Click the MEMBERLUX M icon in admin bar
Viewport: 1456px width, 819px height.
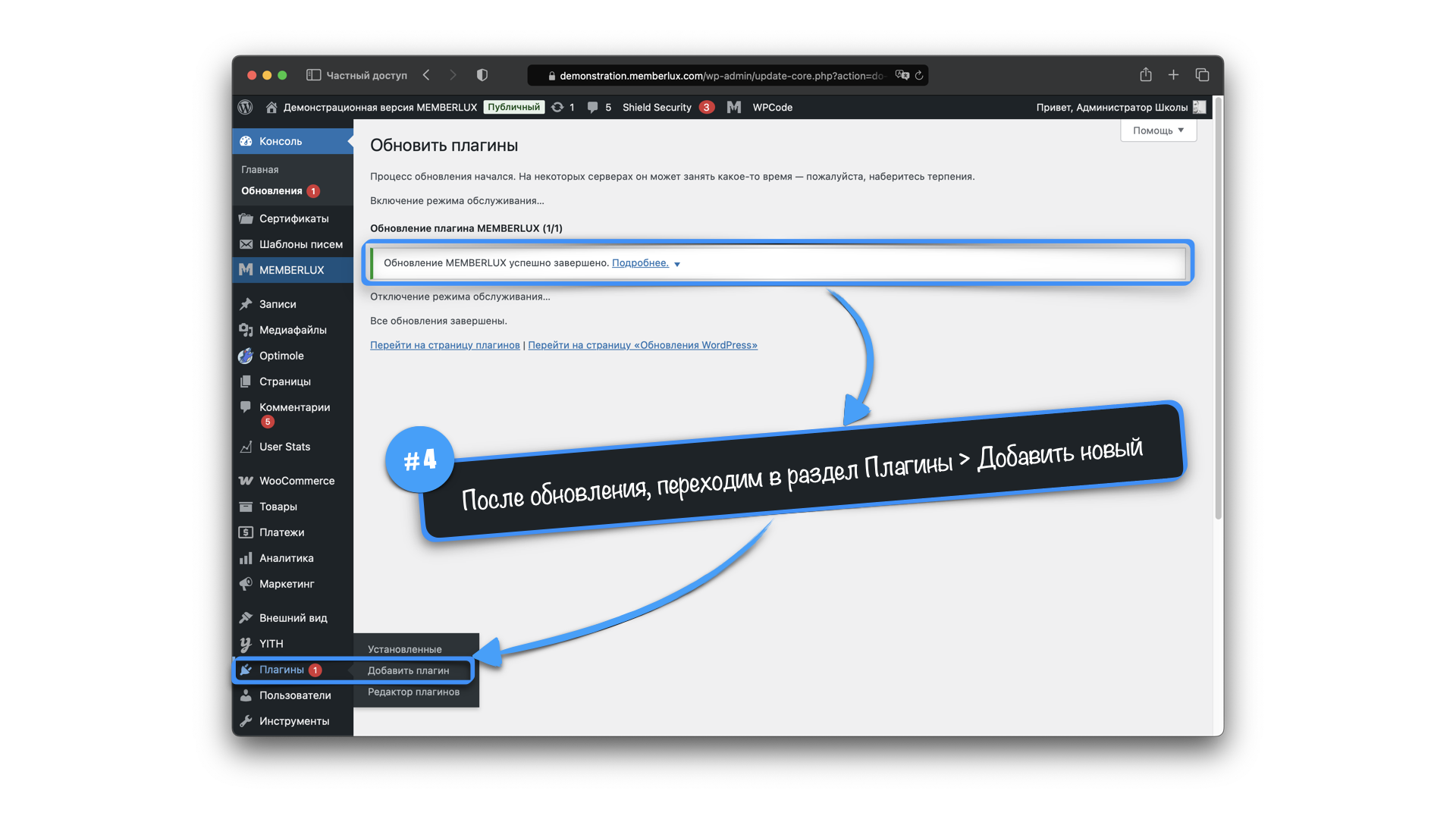tap(733, 107)
